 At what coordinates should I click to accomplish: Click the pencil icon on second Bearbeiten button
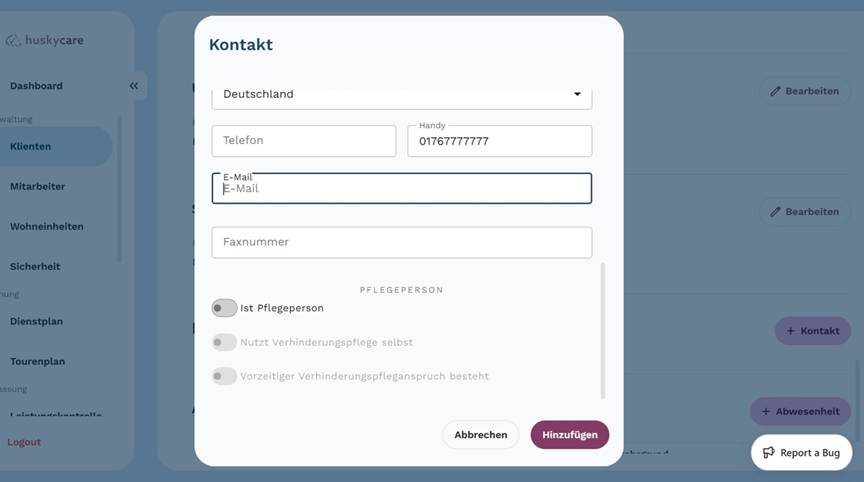pyautogui.click(x=775, y=212)
